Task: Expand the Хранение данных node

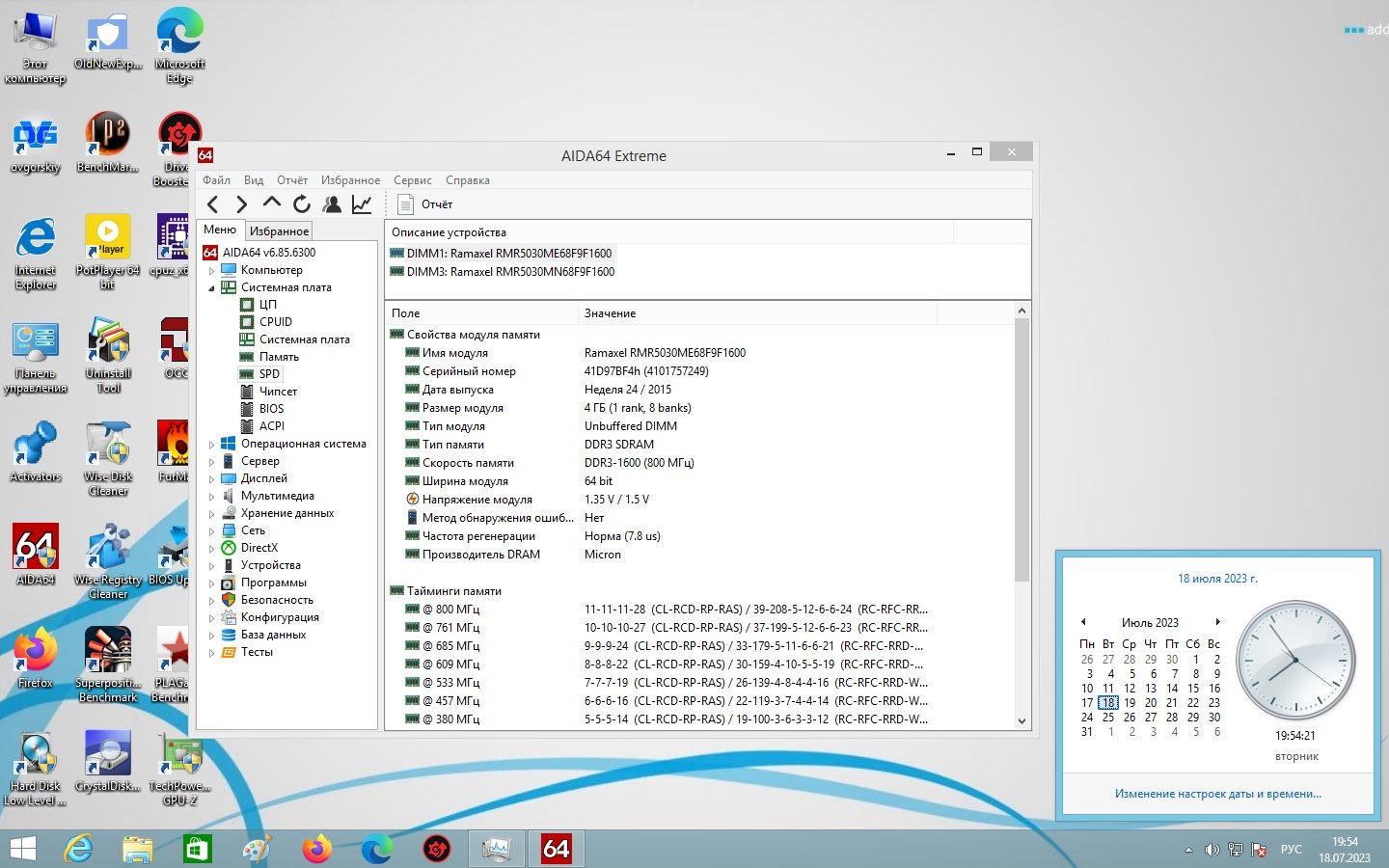Action: click(x=211, y=513)
